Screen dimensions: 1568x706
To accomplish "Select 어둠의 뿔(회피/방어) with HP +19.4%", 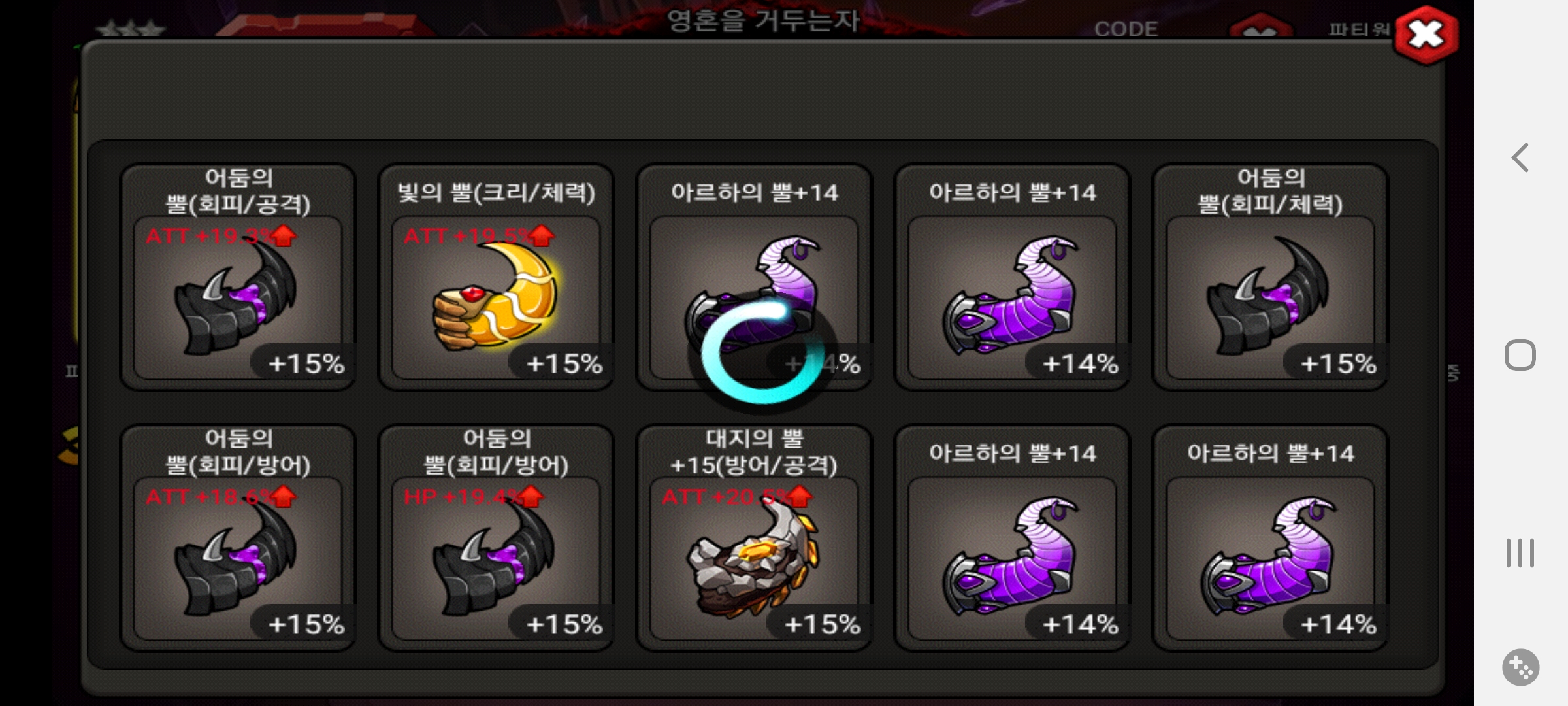I will pyautogui.click(x=496, y=539).
